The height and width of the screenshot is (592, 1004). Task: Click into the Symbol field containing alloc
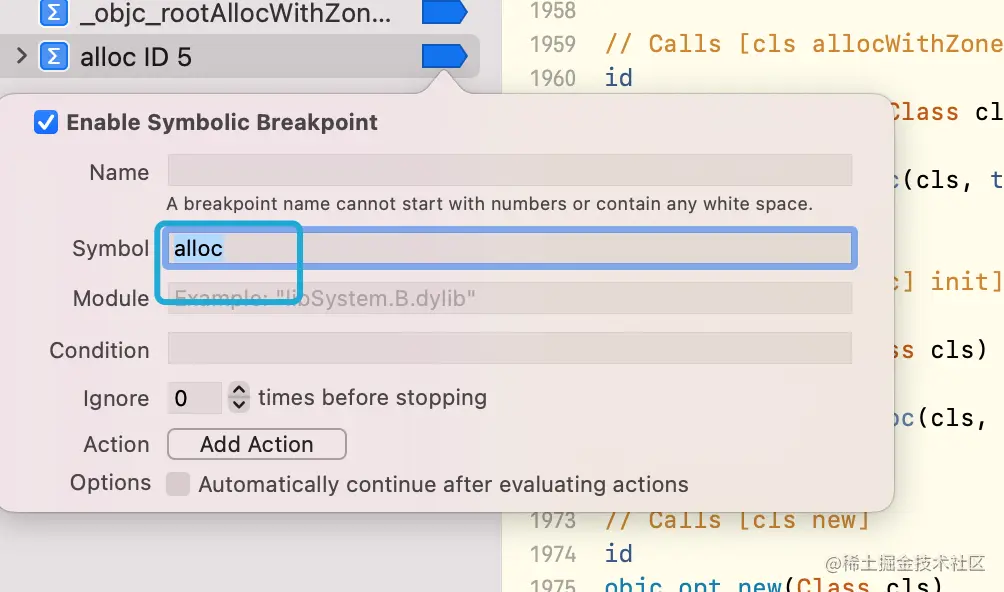click(x=510, y=248)
